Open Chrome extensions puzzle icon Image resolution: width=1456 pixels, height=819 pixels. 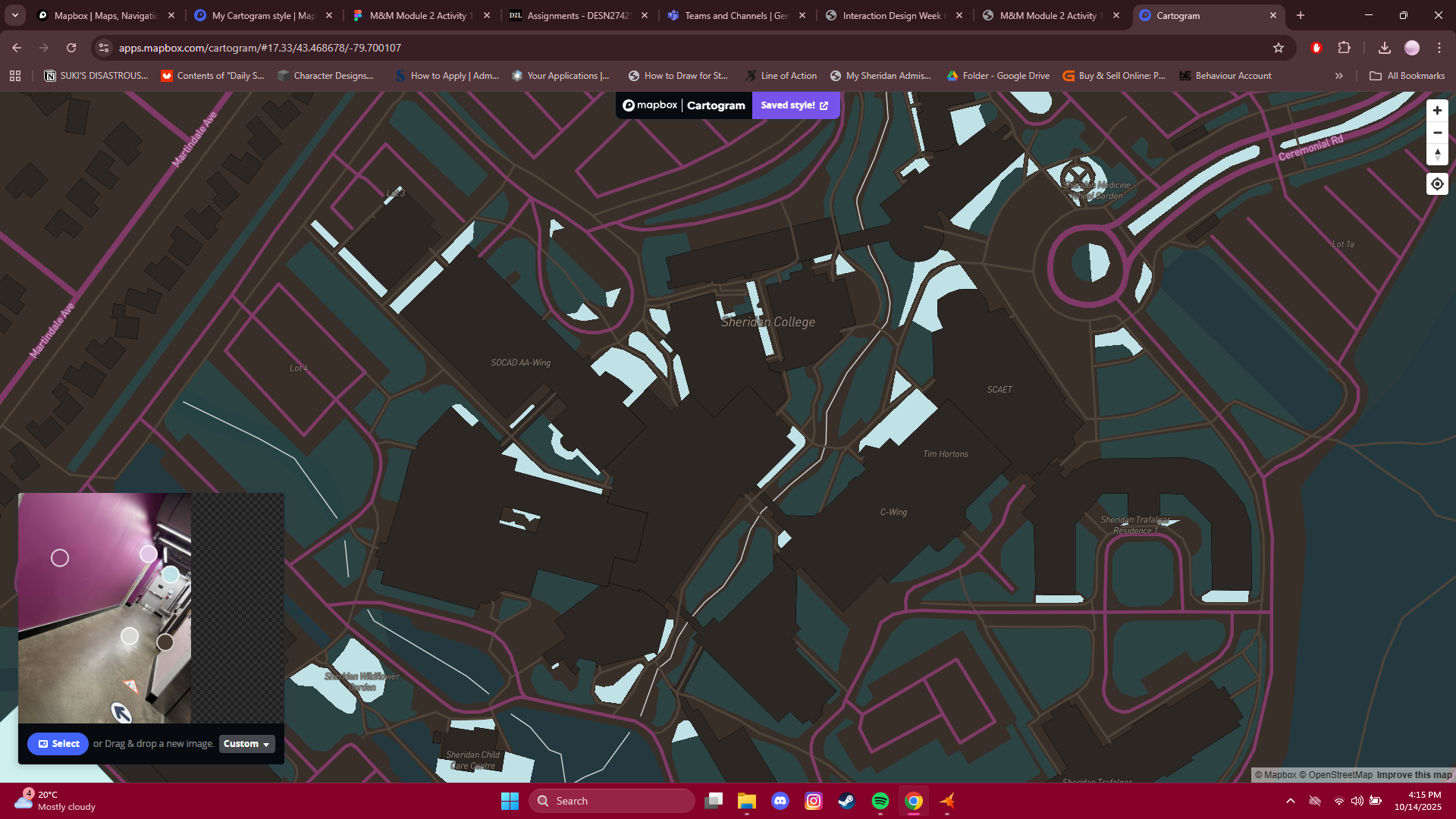point(1344,48)
